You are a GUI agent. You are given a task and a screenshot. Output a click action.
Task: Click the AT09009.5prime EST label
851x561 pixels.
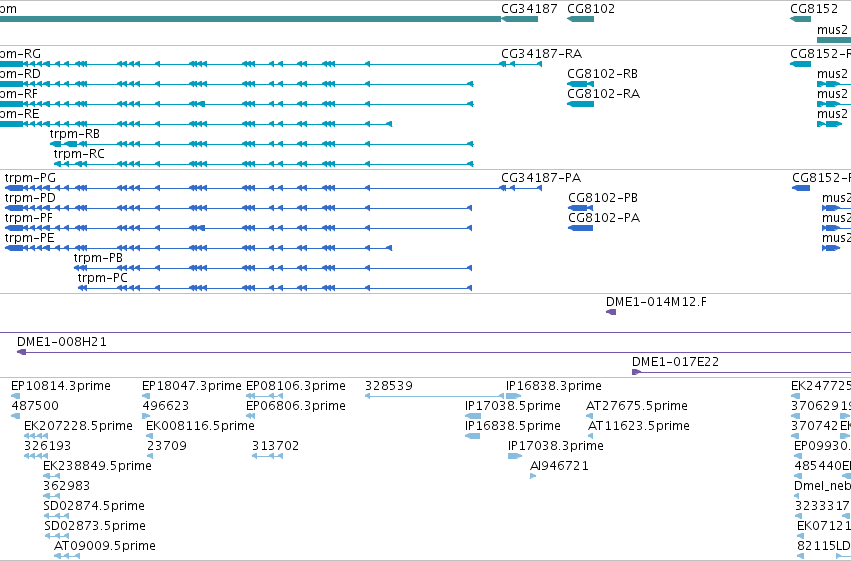tap(105, 547)
